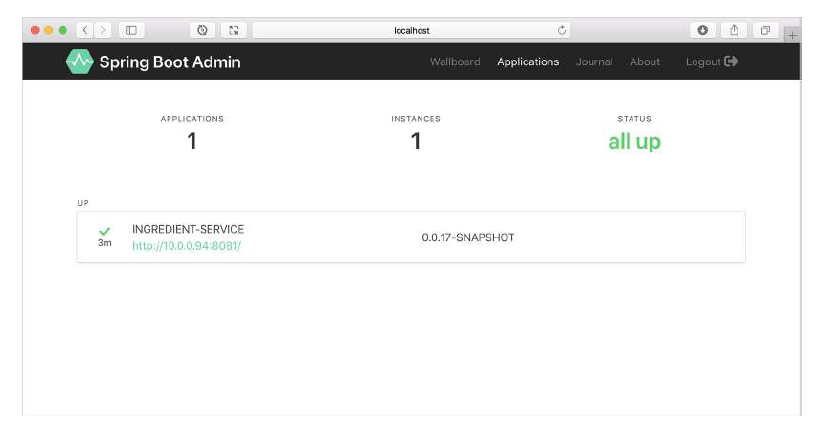Select the INGREDIENT-SERVICE application row

[x=411, y=237]
